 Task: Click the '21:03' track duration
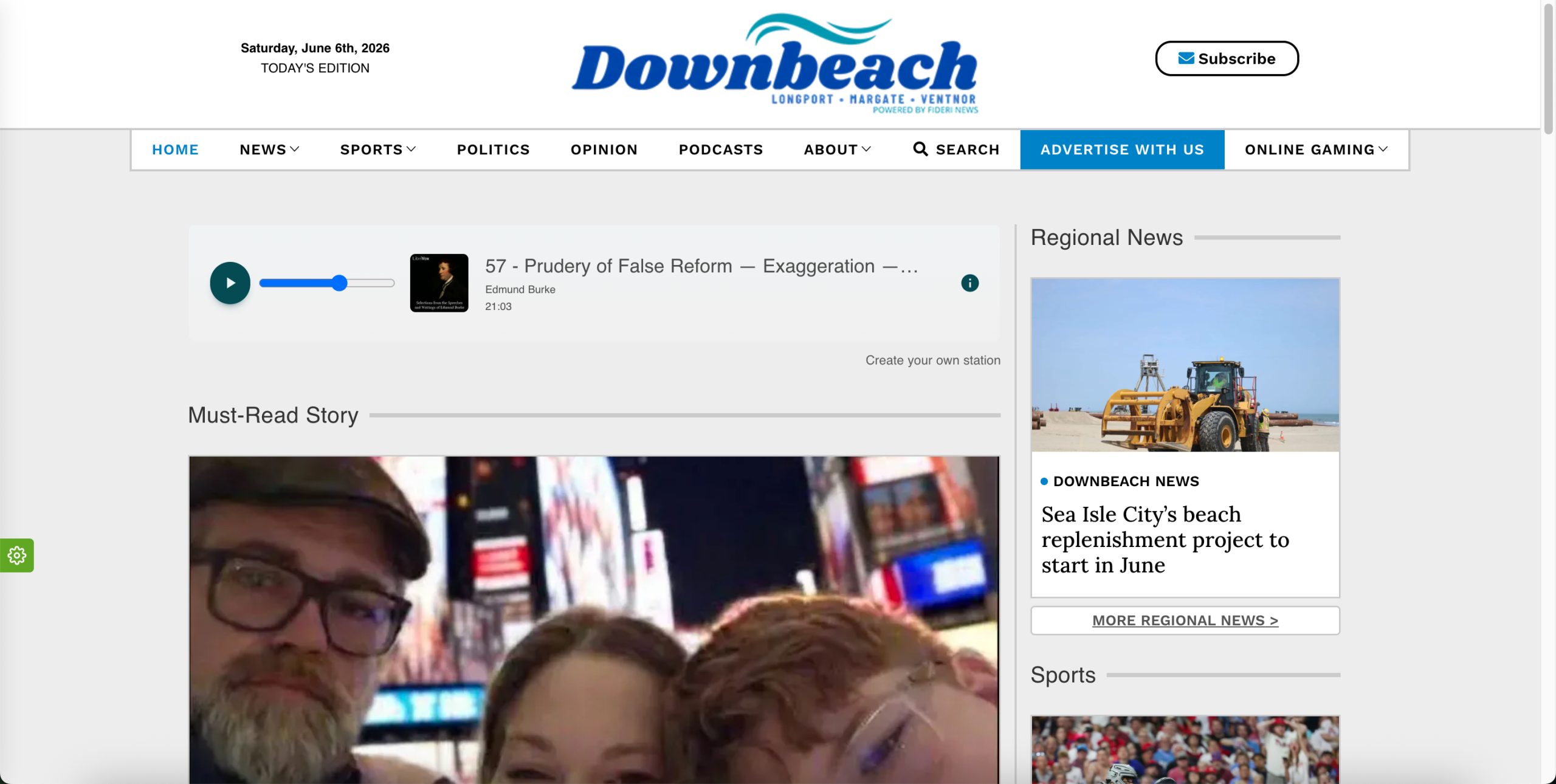498,306
